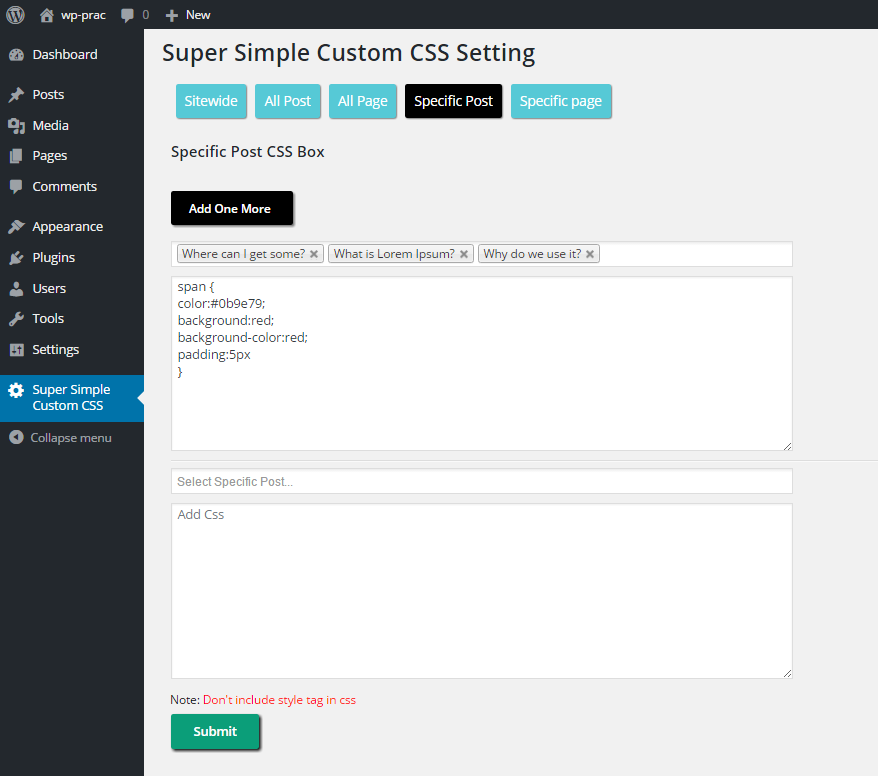The image size is (878, 776).
Task: Click the Add One More button
Action: pyautogui.click(x=232, y=208)
